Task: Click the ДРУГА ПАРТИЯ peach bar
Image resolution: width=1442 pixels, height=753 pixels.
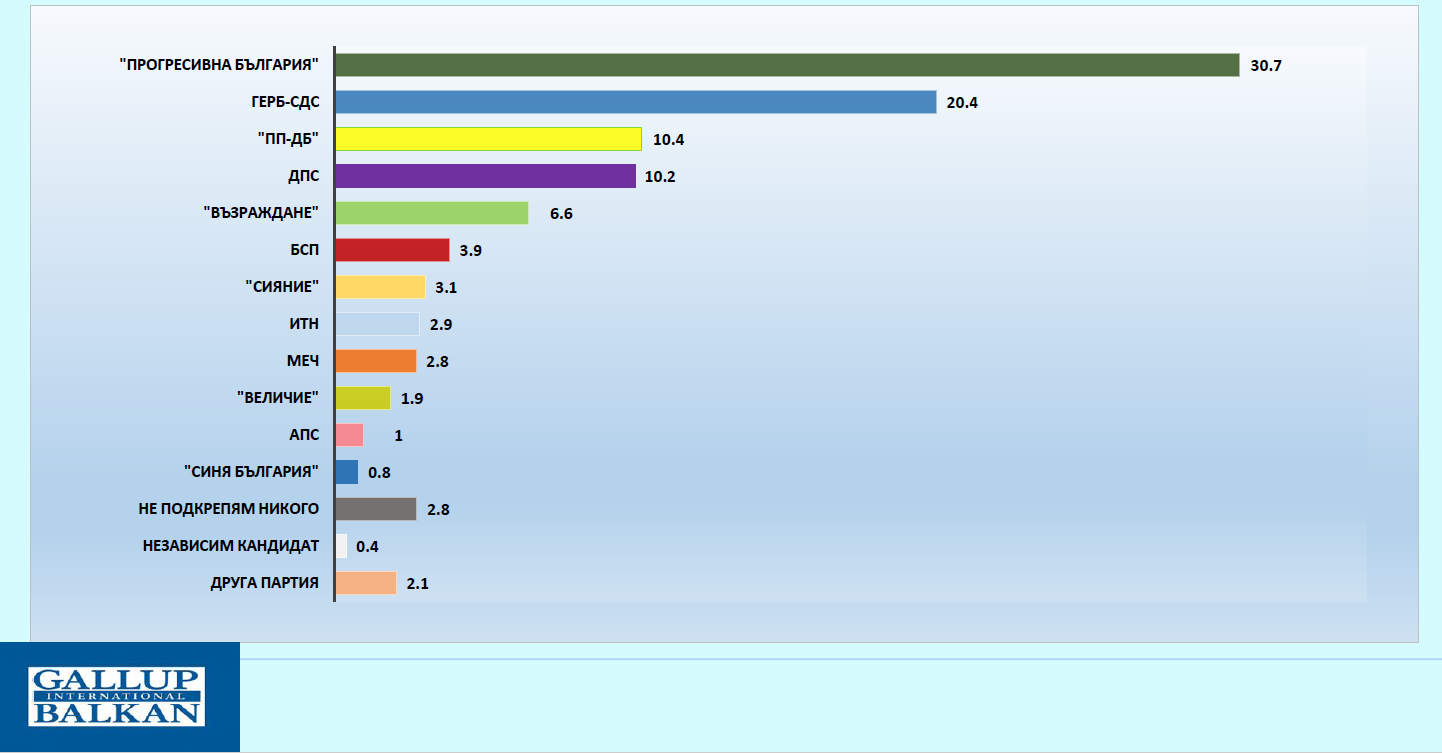Action: pyautogui.click(x=366, y=583)
